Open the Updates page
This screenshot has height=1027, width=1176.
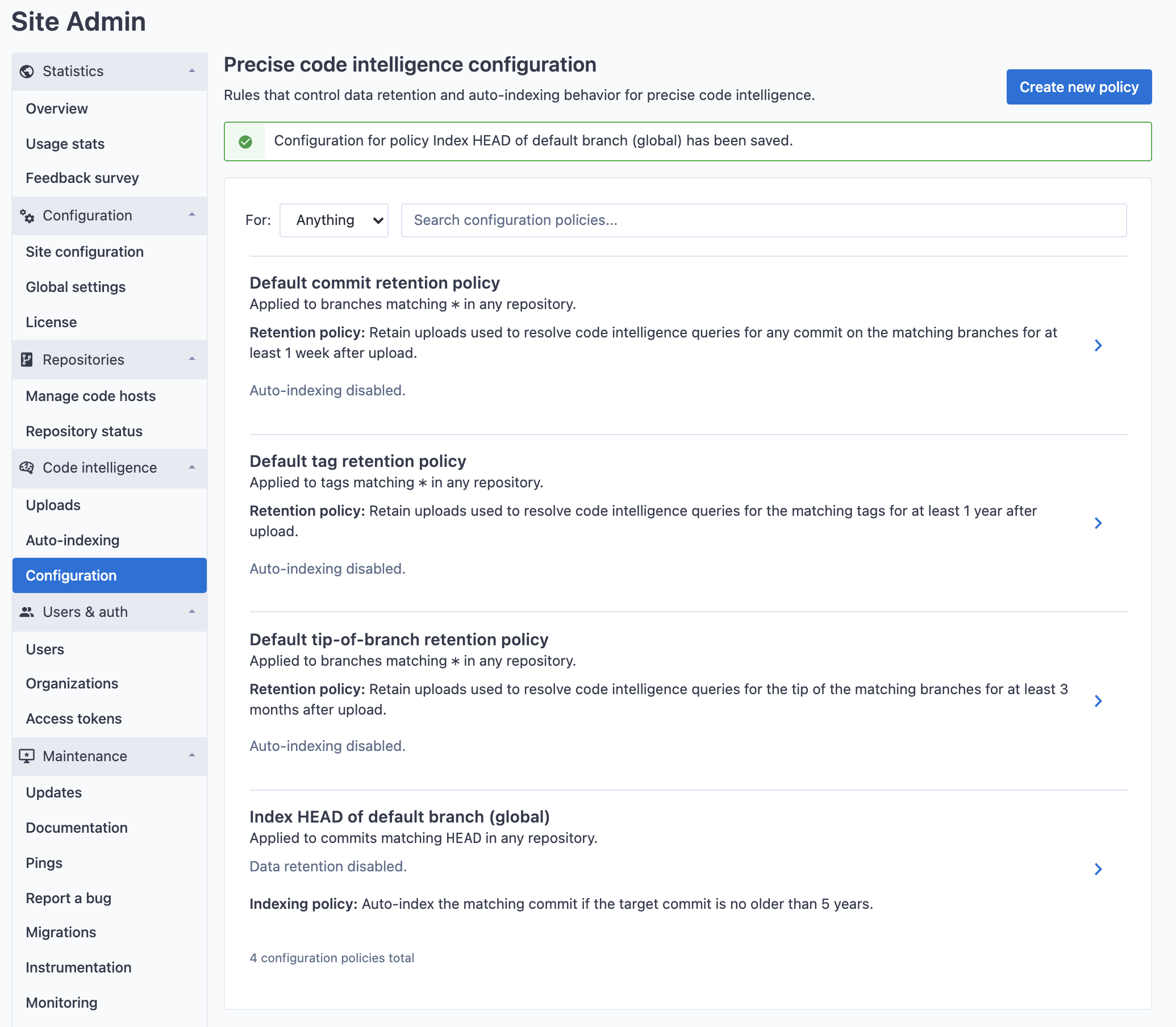pos(54,792)
